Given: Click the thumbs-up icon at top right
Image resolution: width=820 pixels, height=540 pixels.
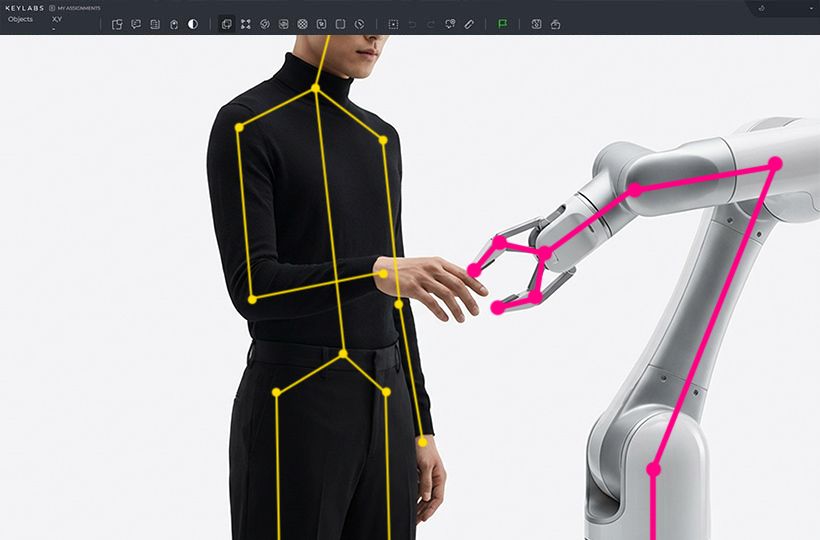Looking at the screenshot, I should point(761,8).
